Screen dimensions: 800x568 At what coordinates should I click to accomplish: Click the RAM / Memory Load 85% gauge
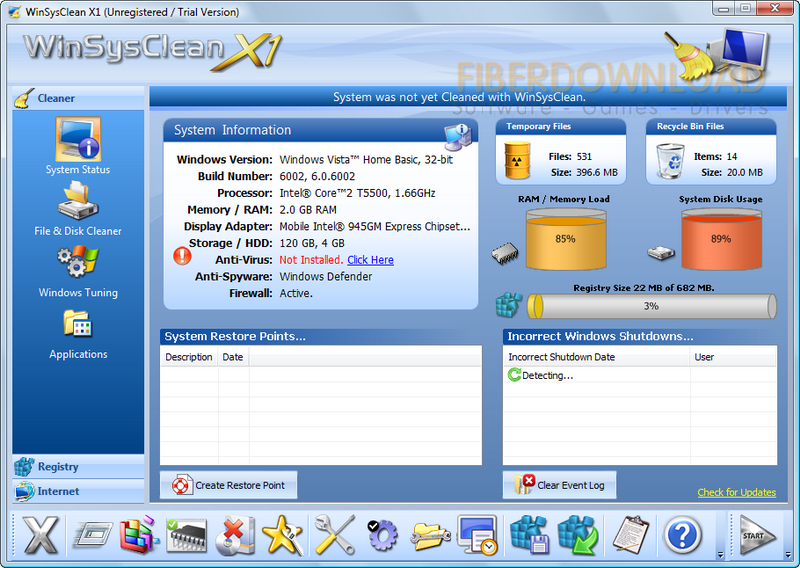(x=566, y=239)
